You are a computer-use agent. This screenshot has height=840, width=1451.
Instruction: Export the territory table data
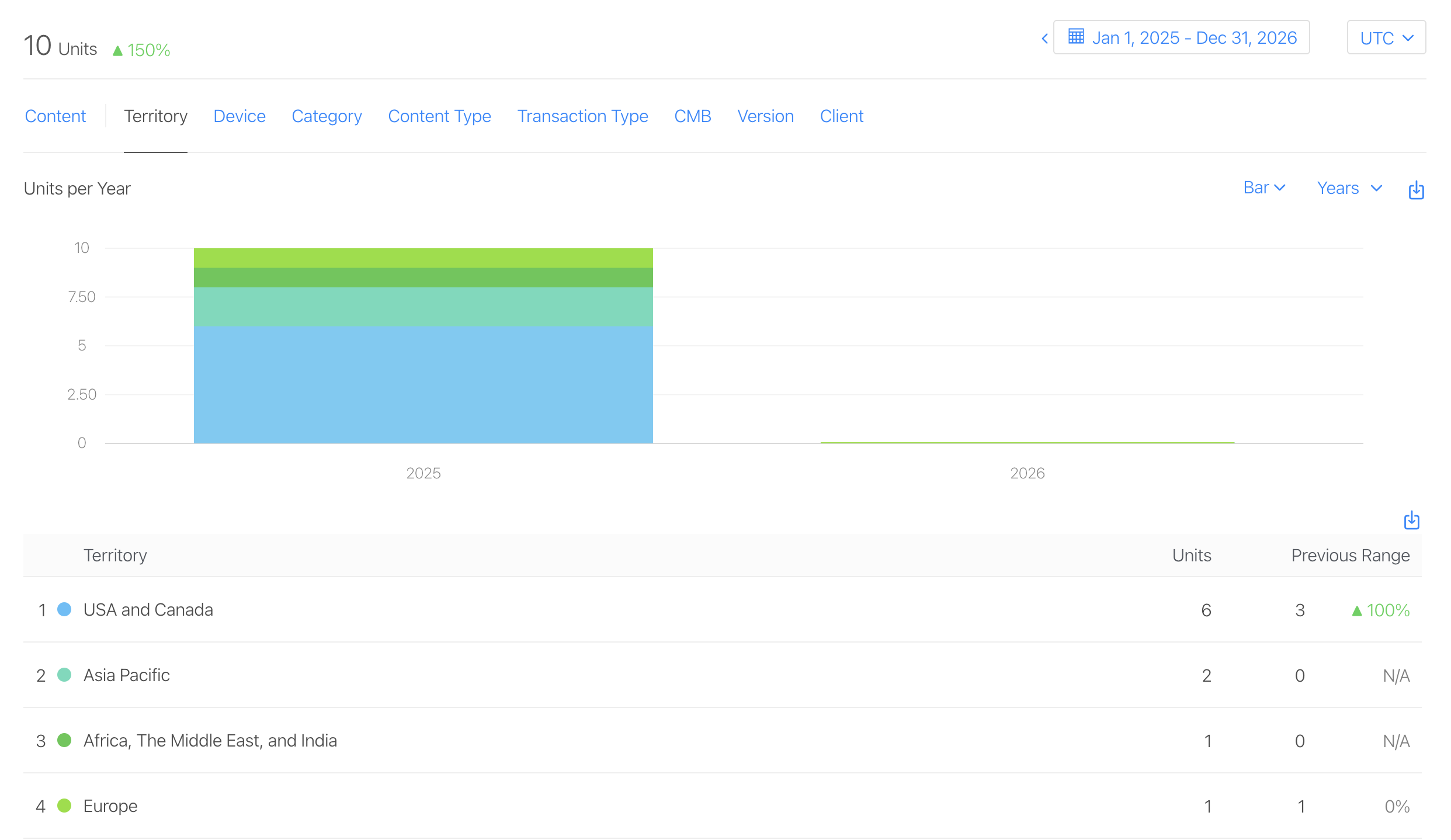pyautogui.click(x=1412, y=520)
